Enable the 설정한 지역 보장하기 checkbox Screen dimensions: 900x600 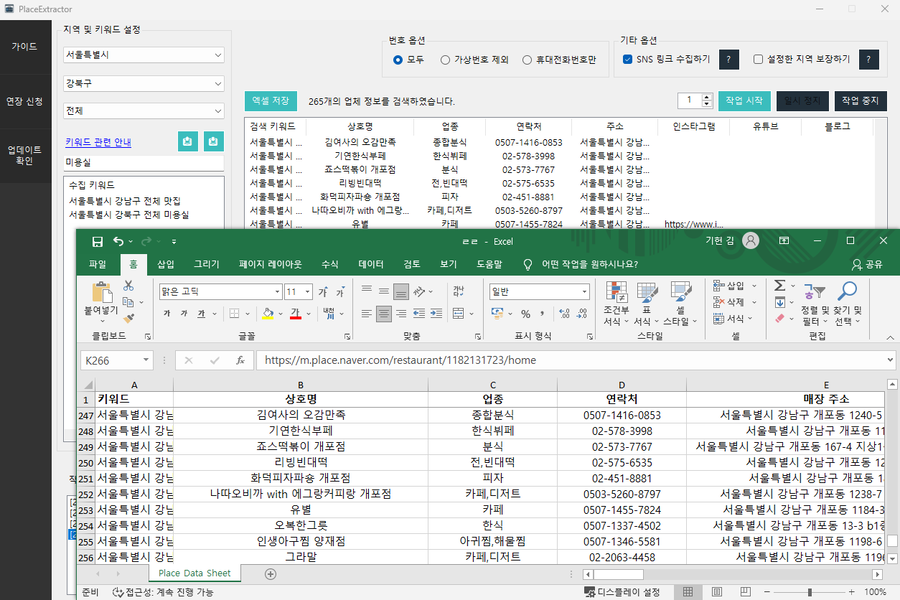758,60
